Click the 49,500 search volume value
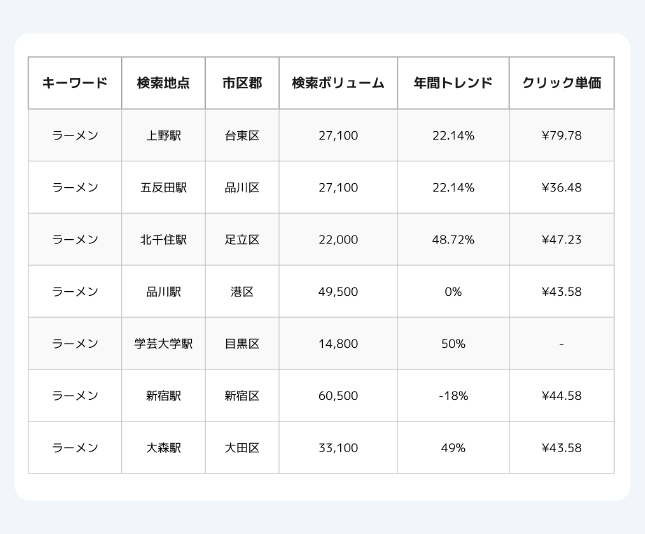 click(338, 291)
